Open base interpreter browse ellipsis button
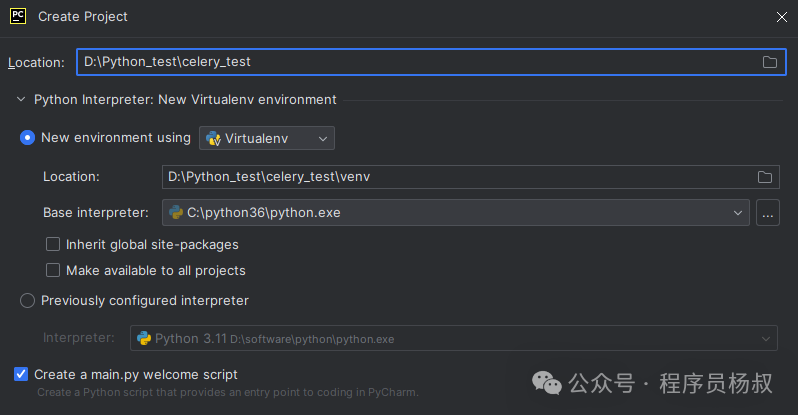Viewport: 798px width, 415px height. point(768,212)
